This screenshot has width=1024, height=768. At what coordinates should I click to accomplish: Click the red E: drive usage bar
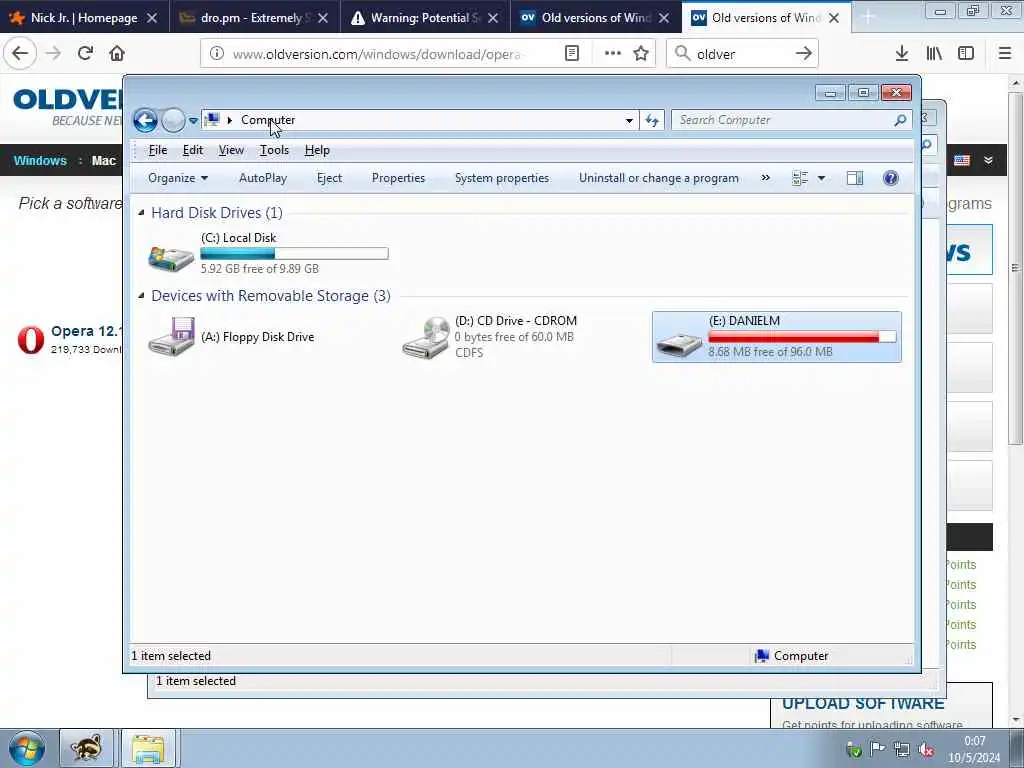click(803, 336)
